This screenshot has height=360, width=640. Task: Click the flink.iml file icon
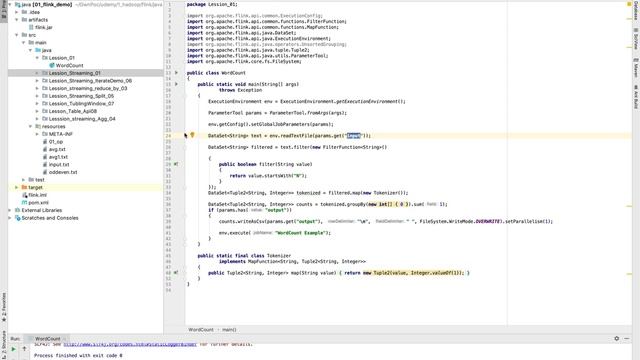pyautogui.click(x=24, y=195)
